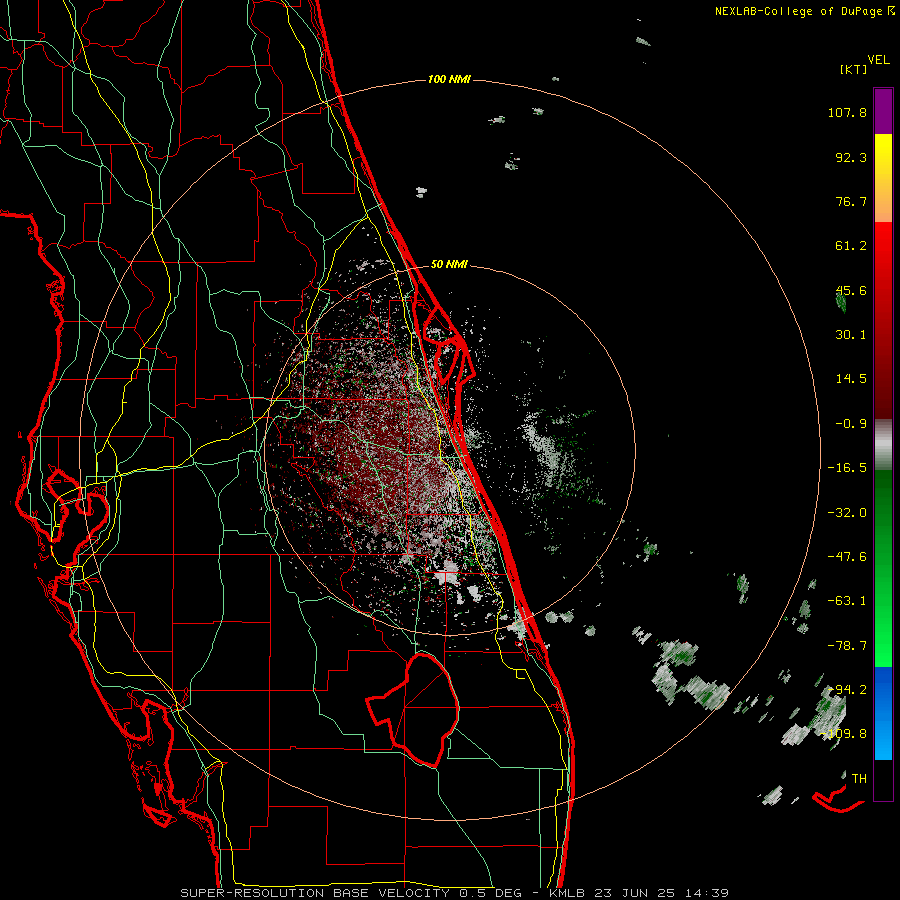Click the NEXLAB-College of DuPage credit text
Viewport: 900px width, 900px height.
(798, 11)
